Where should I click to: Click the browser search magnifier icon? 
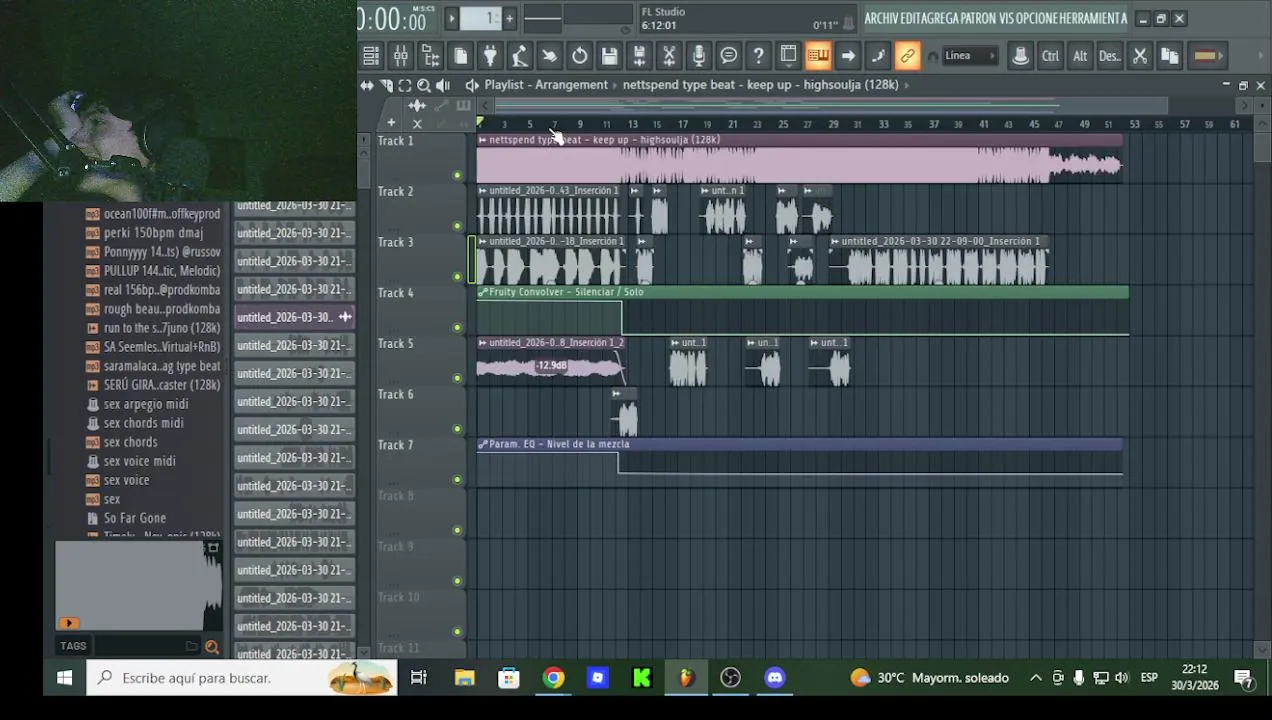[212, 647]
